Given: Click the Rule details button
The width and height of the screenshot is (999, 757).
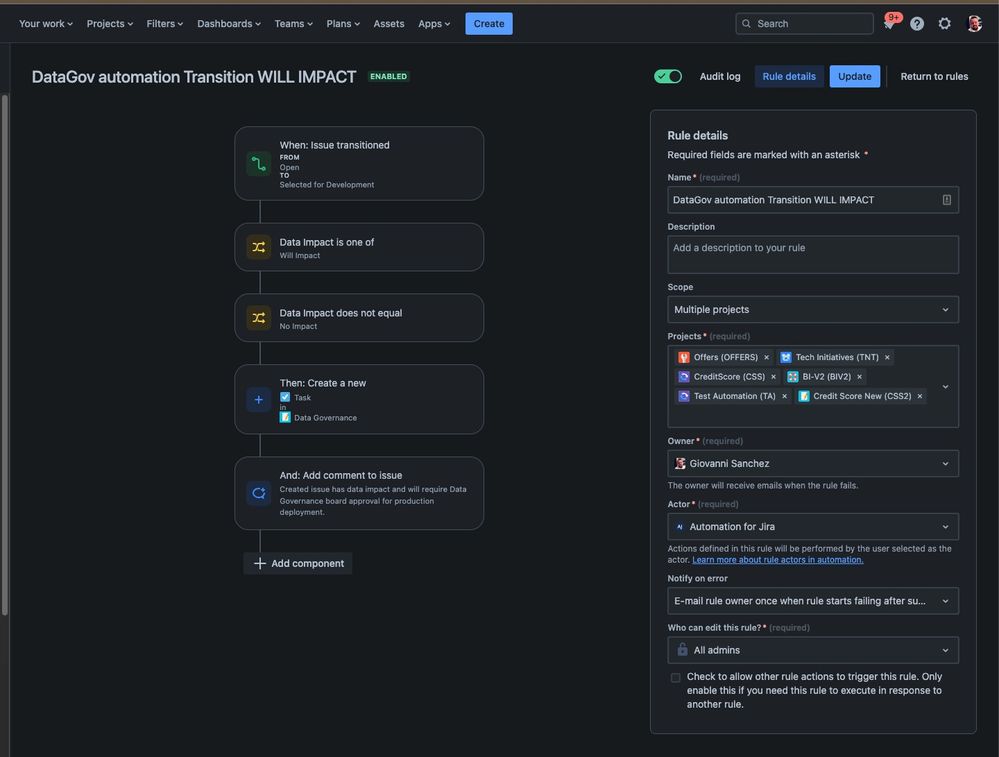Looking at the screenshot, I should [789, 76].
